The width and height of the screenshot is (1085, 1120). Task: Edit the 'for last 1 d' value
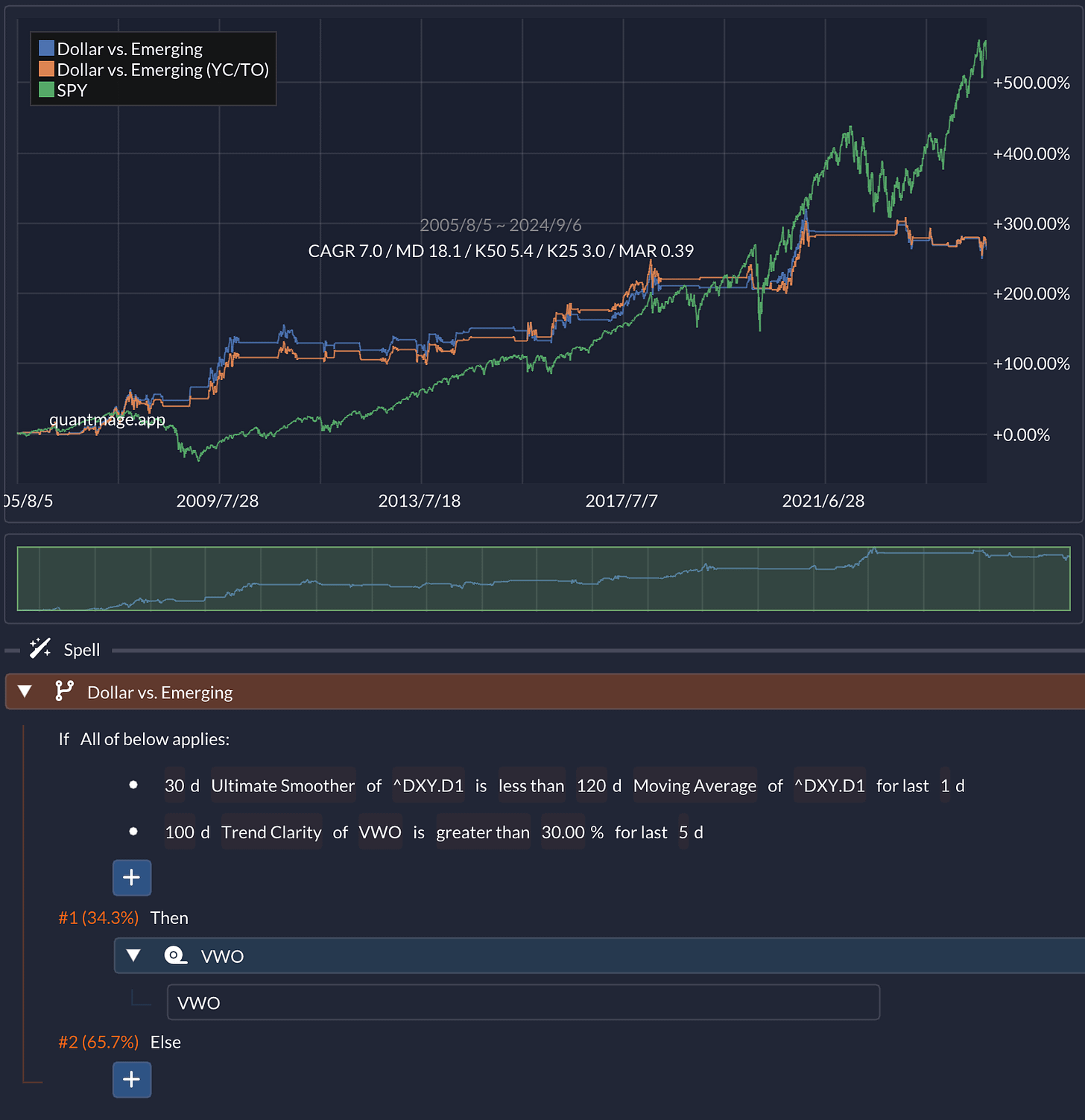(945, 785)
